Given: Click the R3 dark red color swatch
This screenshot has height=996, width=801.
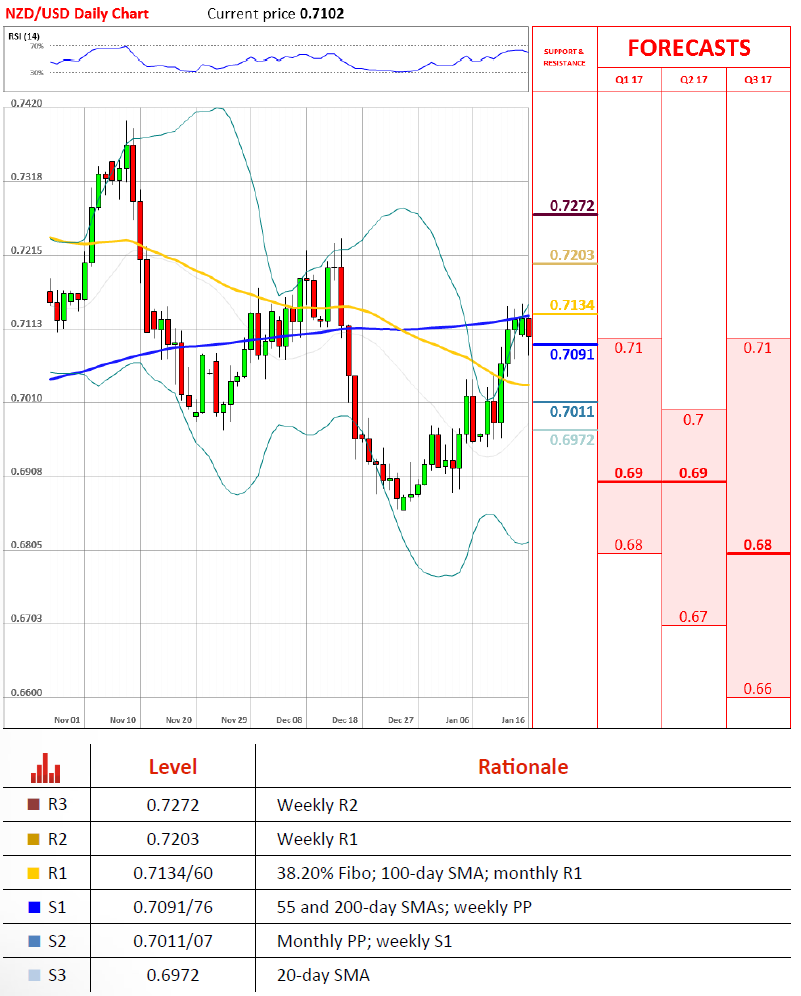Looking at the screenshot, I should (x=34, y=804).
